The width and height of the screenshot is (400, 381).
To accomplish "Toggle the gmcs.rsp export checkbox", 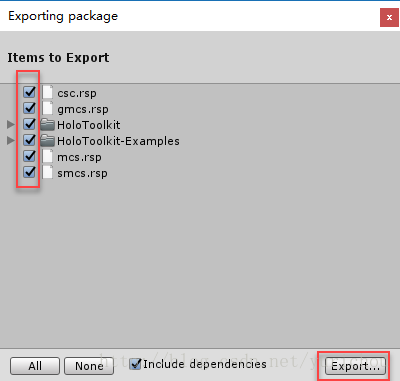I will point(29,108).
